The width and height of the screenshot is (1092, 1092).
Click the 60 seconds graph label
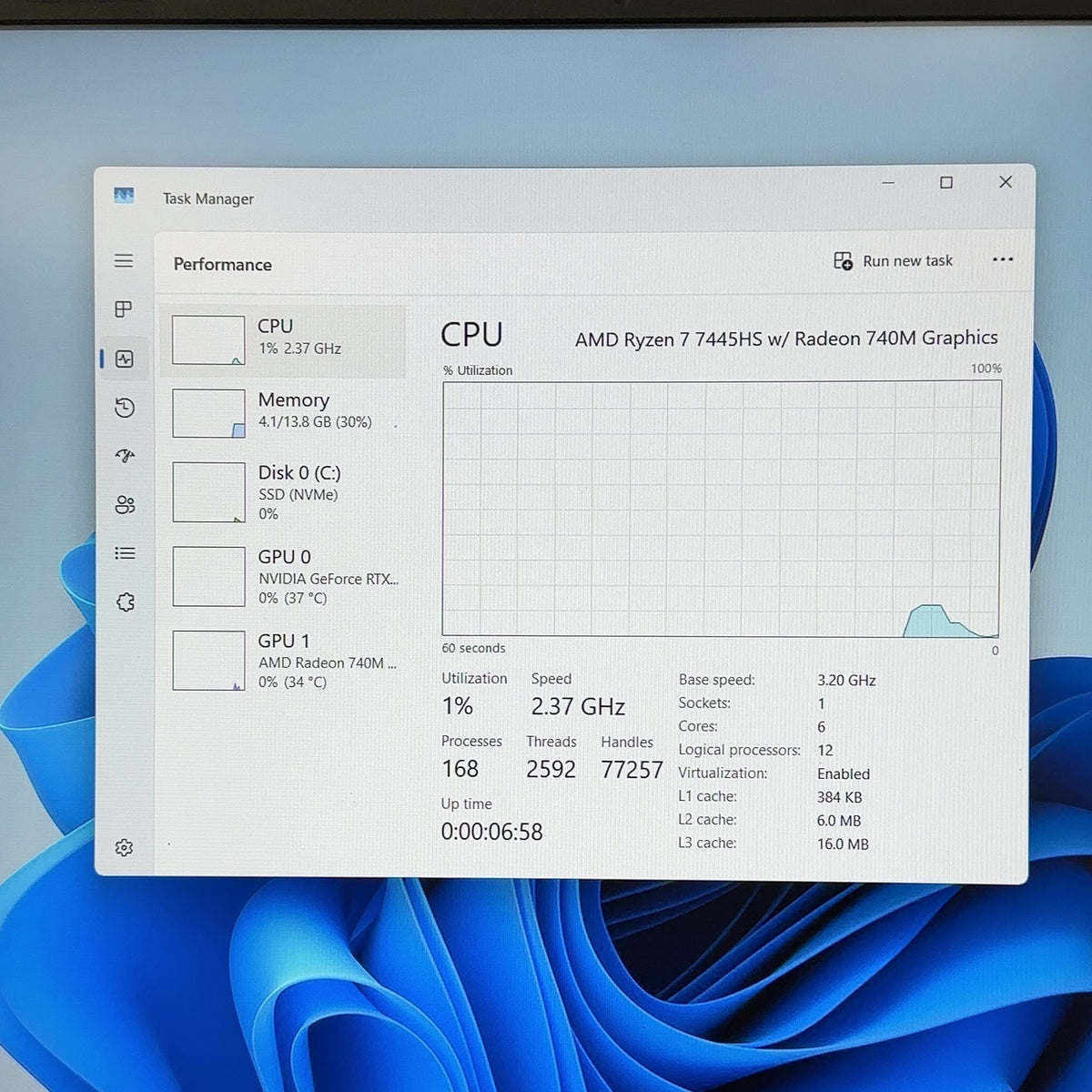tap(473, 648)
